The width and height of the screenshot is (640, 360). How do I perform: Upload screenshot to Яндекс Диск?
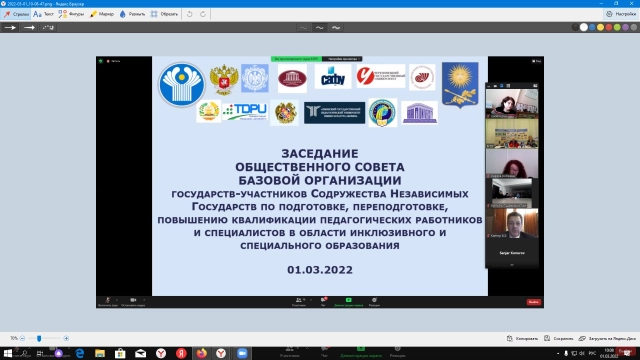(x=607, y=338)
